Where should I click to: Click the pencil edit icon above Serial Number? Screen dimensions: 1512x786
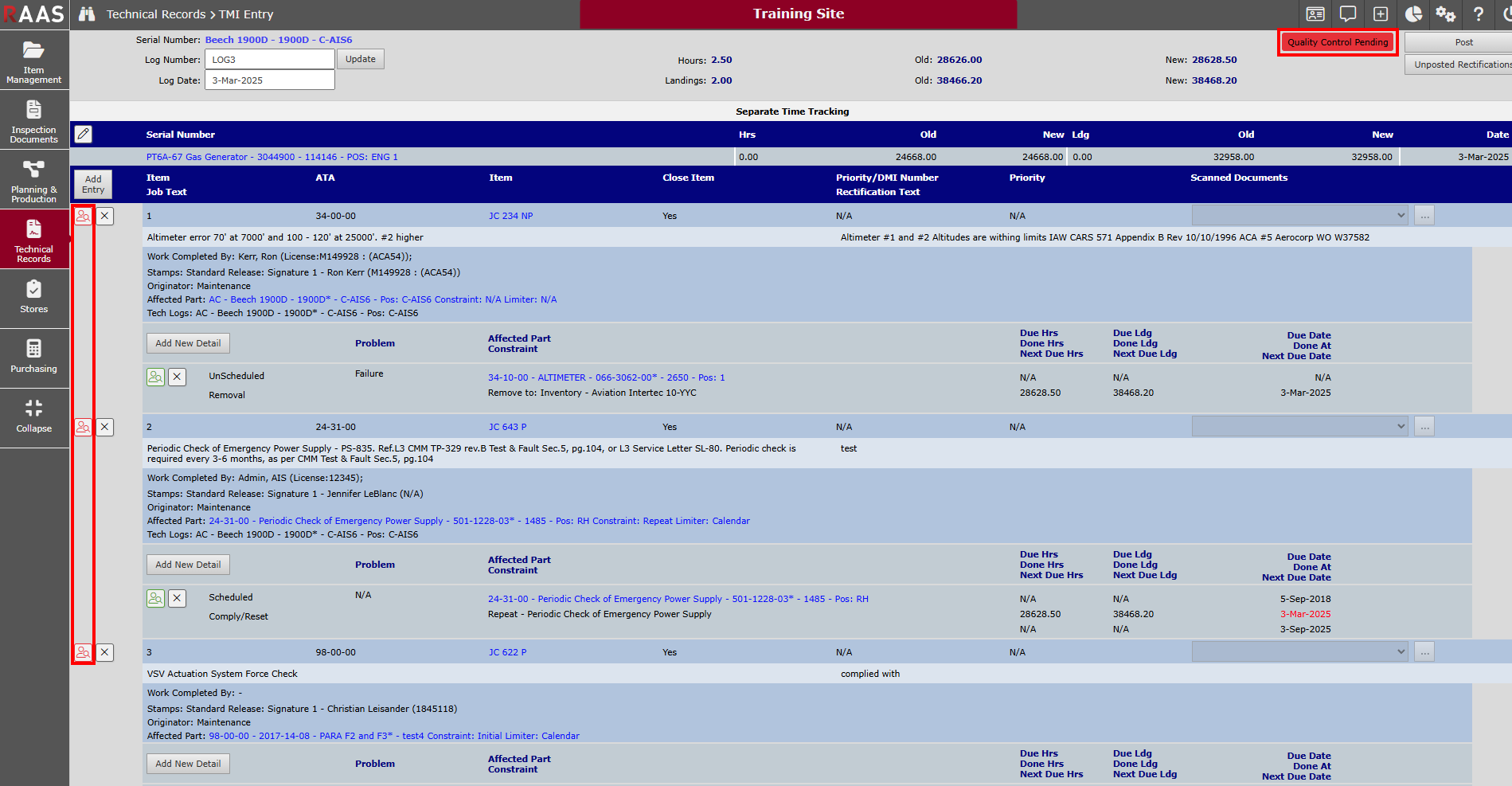pyautogui.click(x=83, y=134)
